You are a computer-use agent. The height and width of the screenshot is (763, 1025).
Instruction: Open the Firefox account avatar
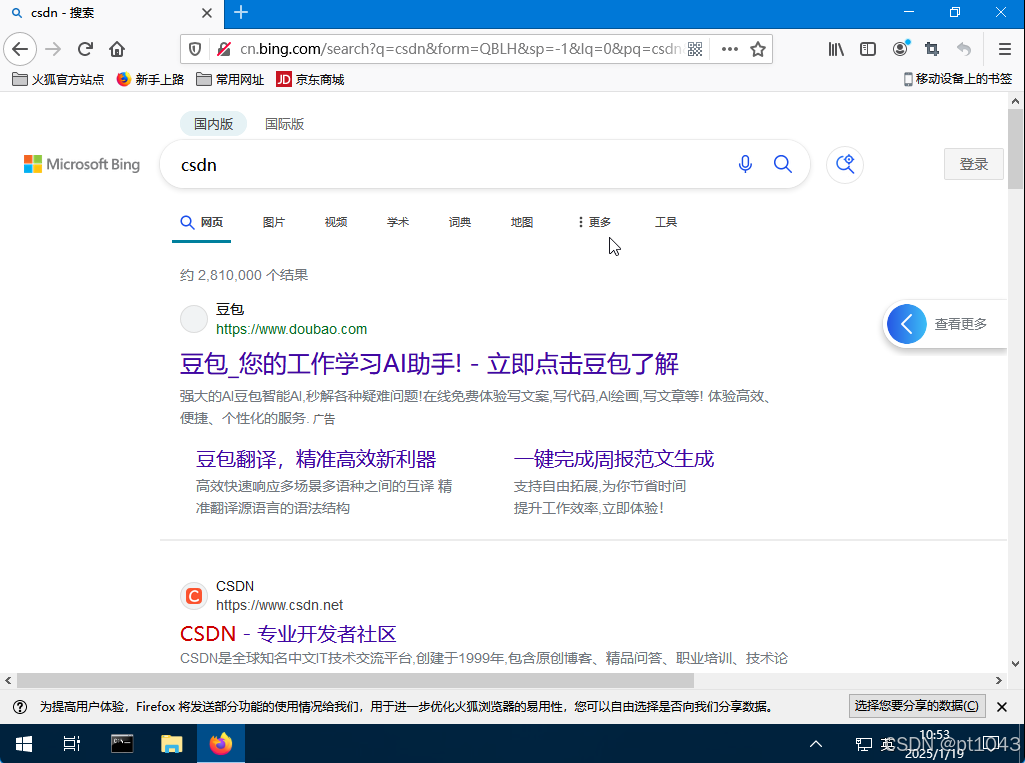point(900,48)
